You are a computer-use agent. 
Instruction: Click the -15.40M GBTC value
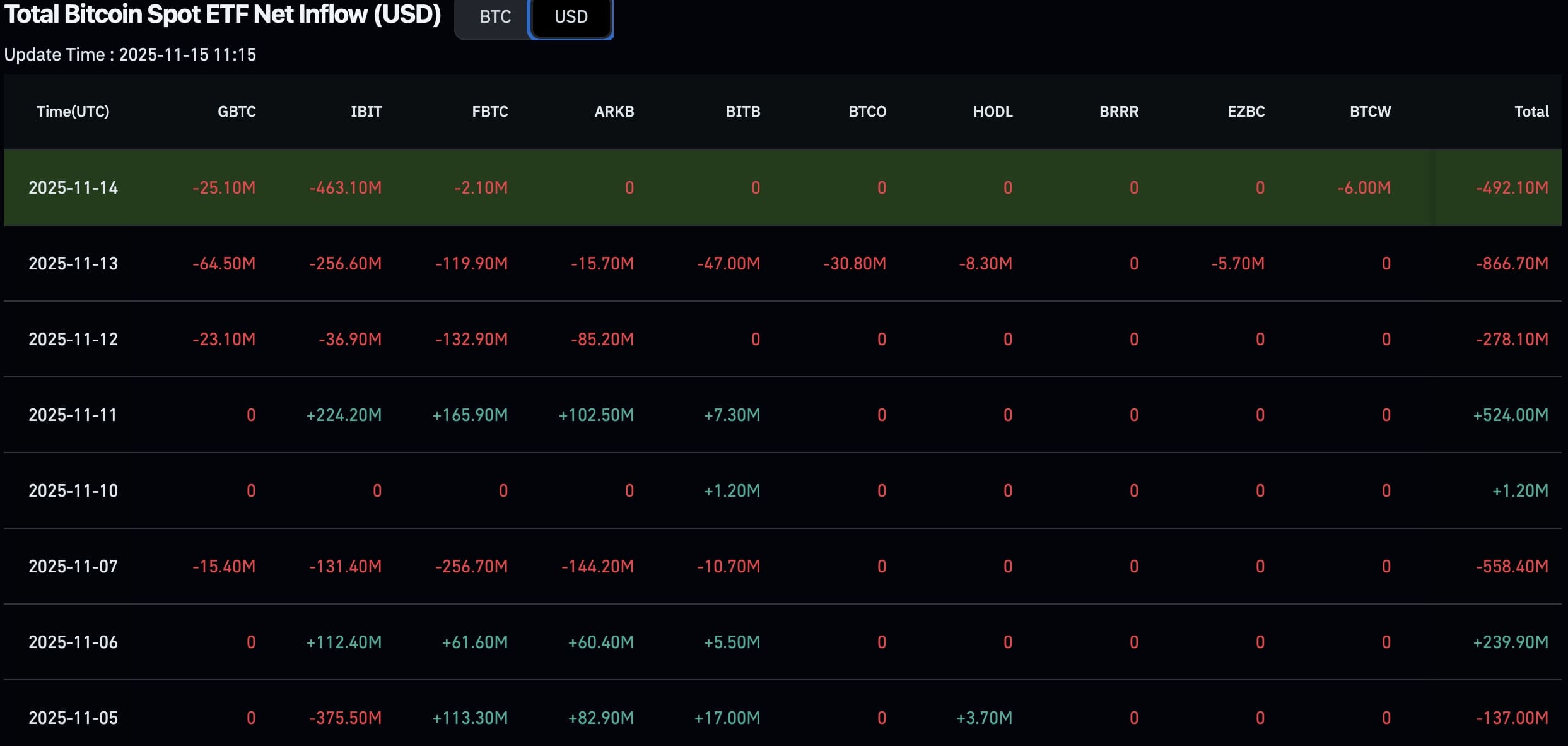224,567
